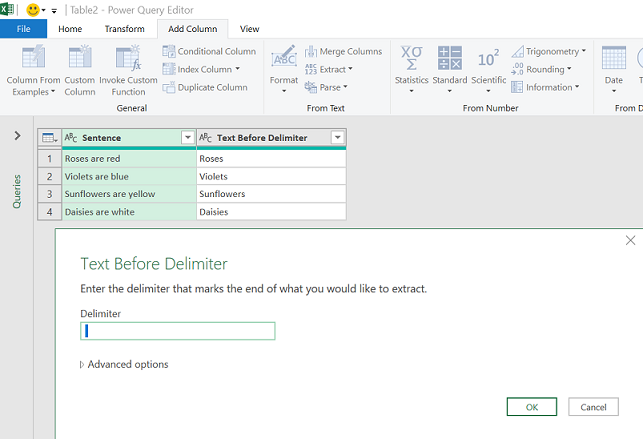The width and height of the screenshot is (643, 439).
Task: Click the Statistics sigma icon
Action: point(411,58)
